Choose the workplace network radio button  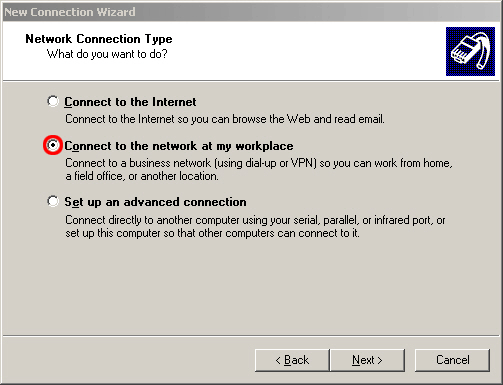[x=53, y=145]
